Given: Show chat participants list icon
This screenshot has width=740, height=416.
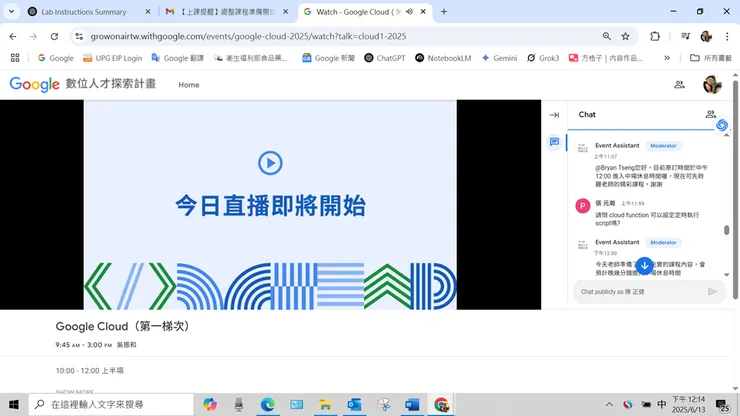Looking at the screenshot, I should coord(710,114).
